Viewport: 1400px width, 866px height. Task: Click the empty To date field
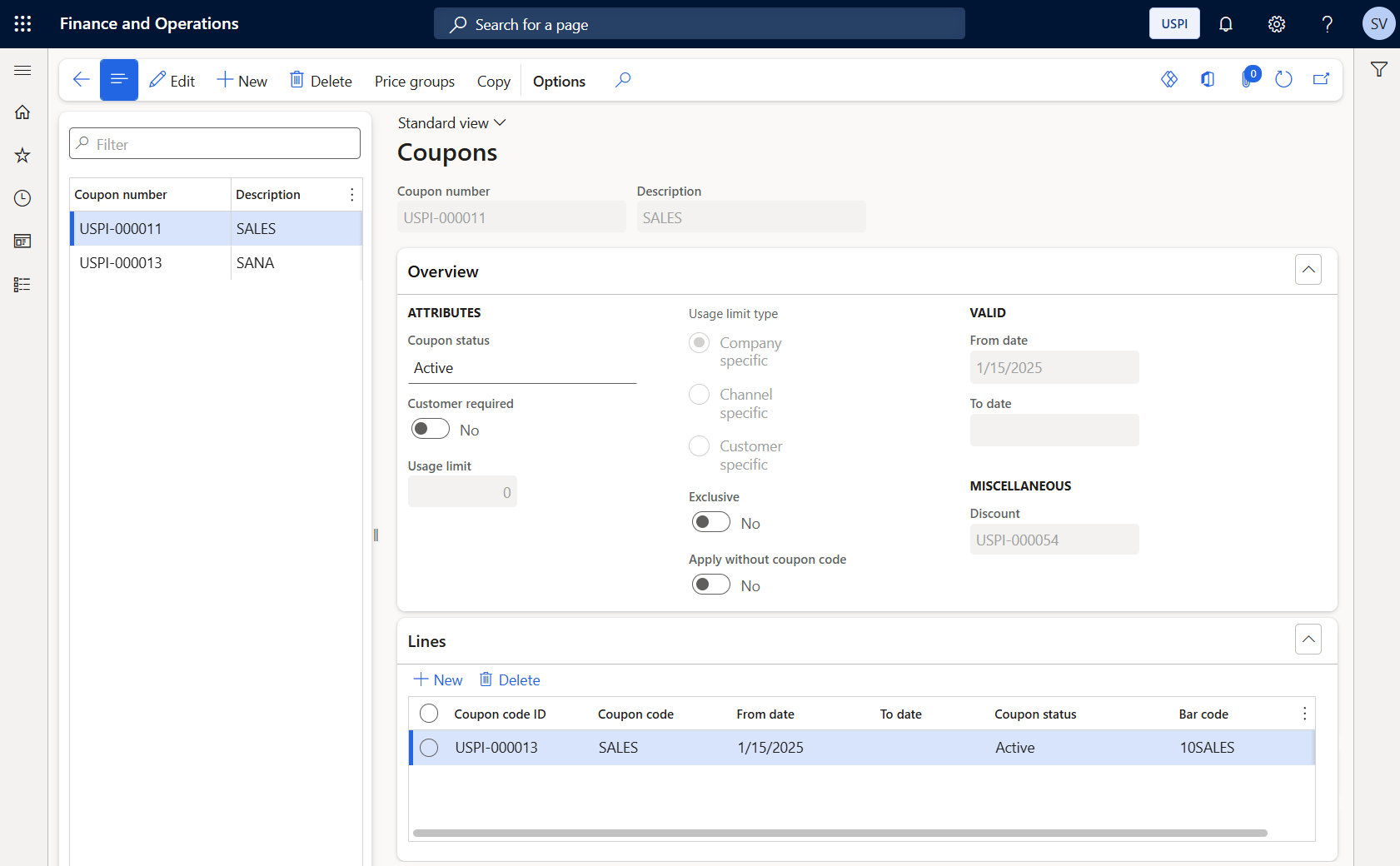pyautogui.click(x=1054, y=431)
